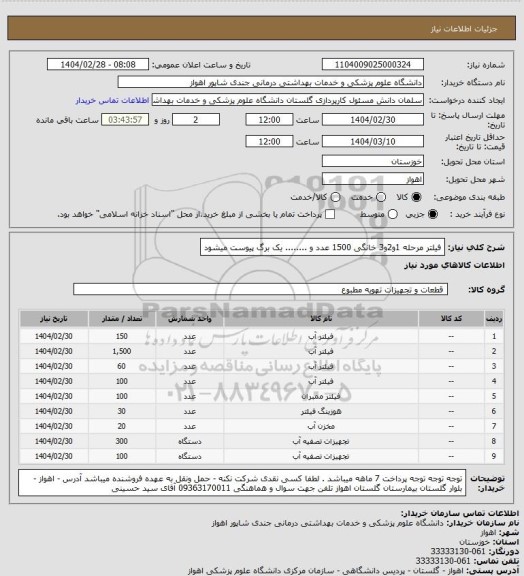Click response deadline time 12:00 field
524x576 pixels.
269,120
